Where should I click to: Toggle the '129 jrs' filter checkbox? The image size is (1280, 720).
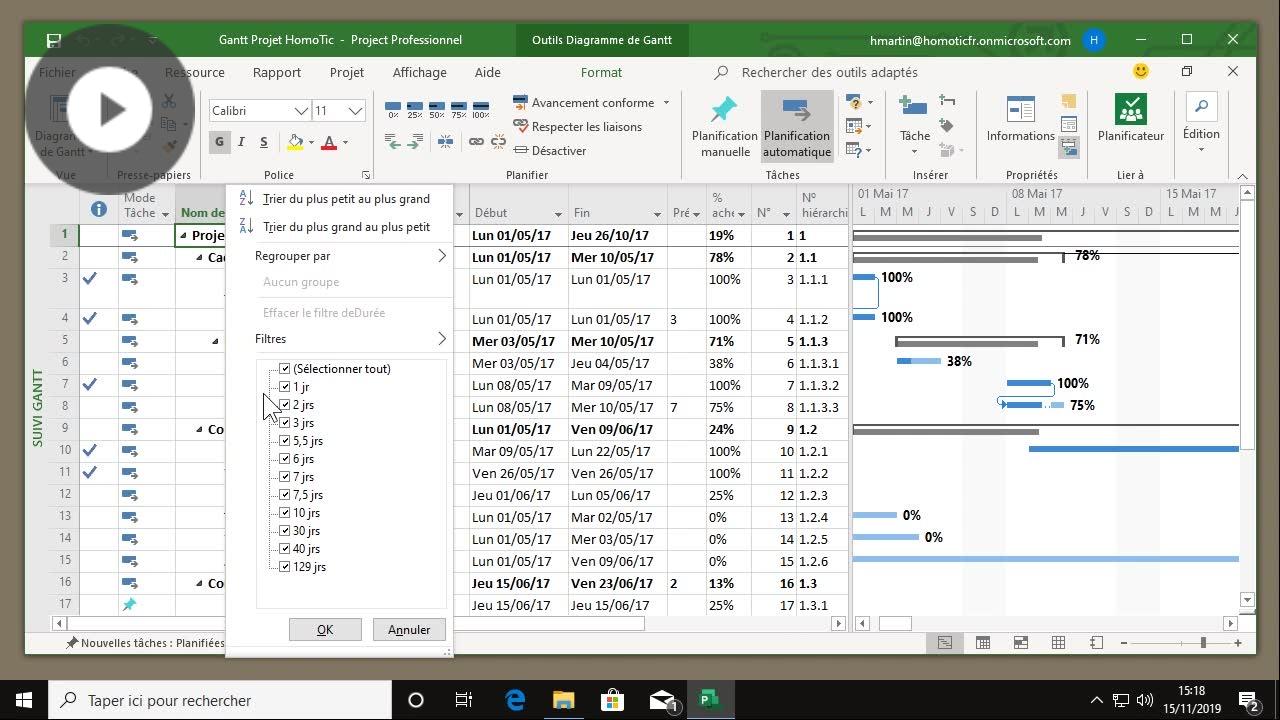[285, 567]
